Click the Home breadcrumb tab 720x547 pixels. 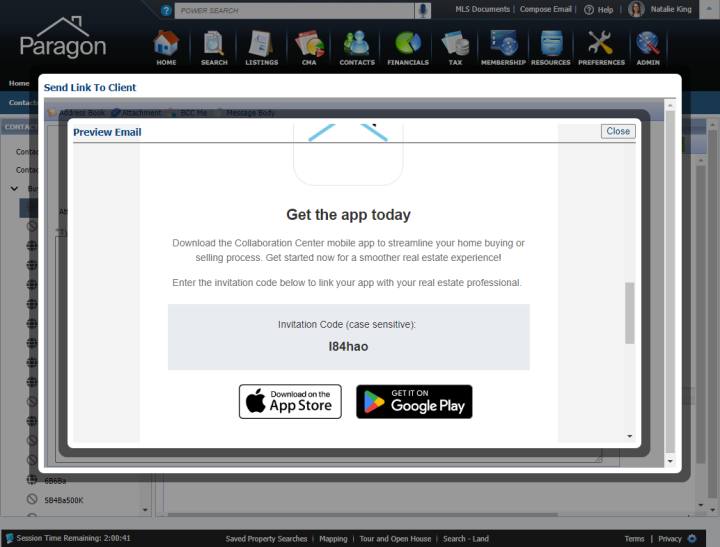coord(19,83)
